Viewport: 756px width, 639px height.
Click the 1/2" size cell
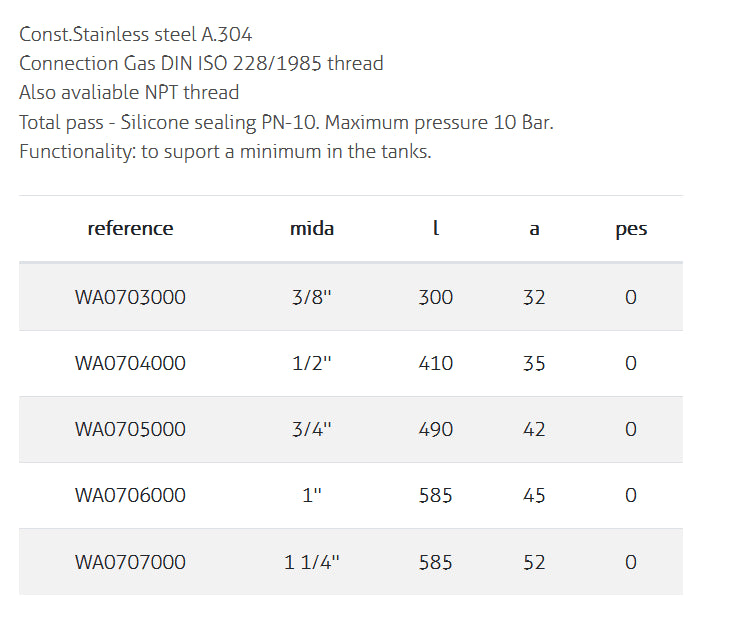312,363
